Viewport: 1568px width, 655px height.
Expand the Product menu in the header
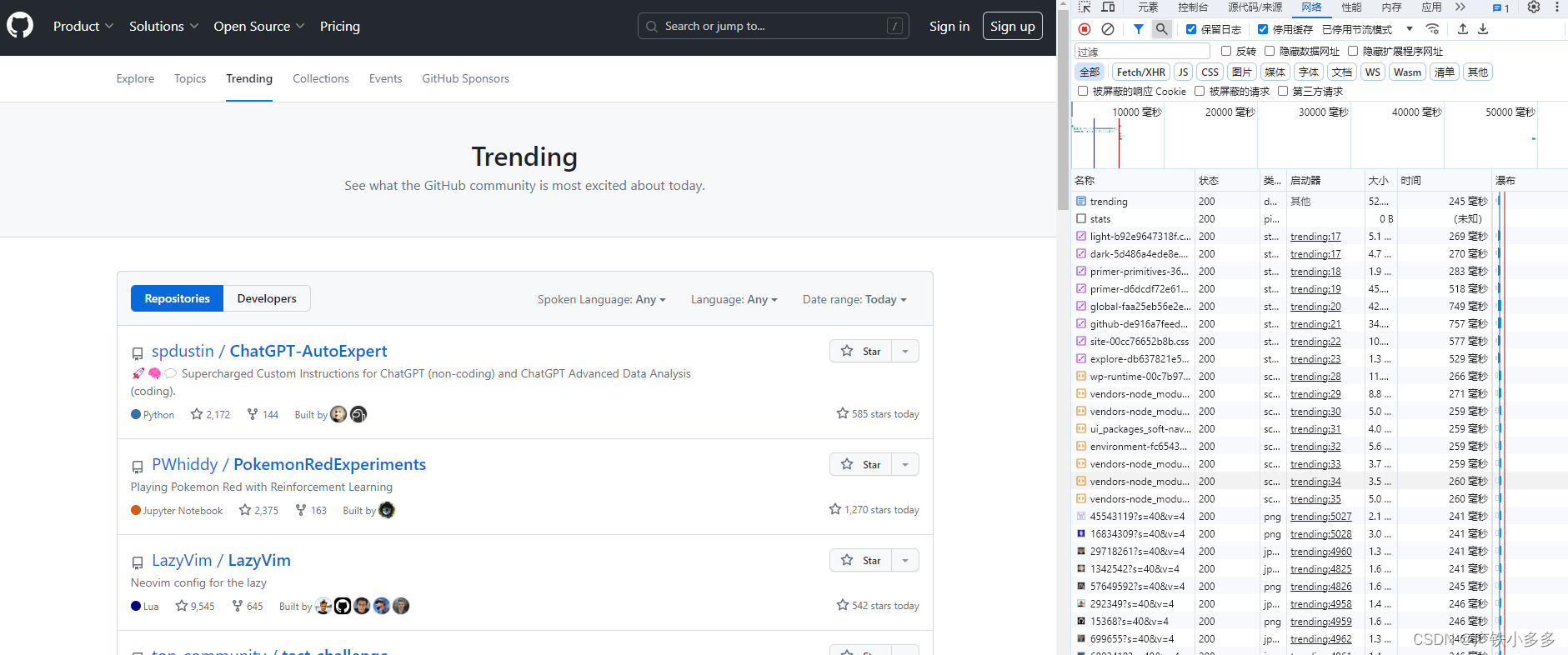pos(83,26)
